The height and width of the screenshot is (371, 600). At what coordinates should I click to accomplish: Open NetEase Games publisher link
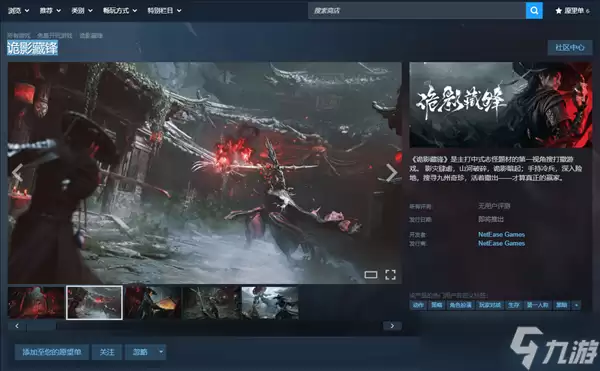[x=501, y=243]
